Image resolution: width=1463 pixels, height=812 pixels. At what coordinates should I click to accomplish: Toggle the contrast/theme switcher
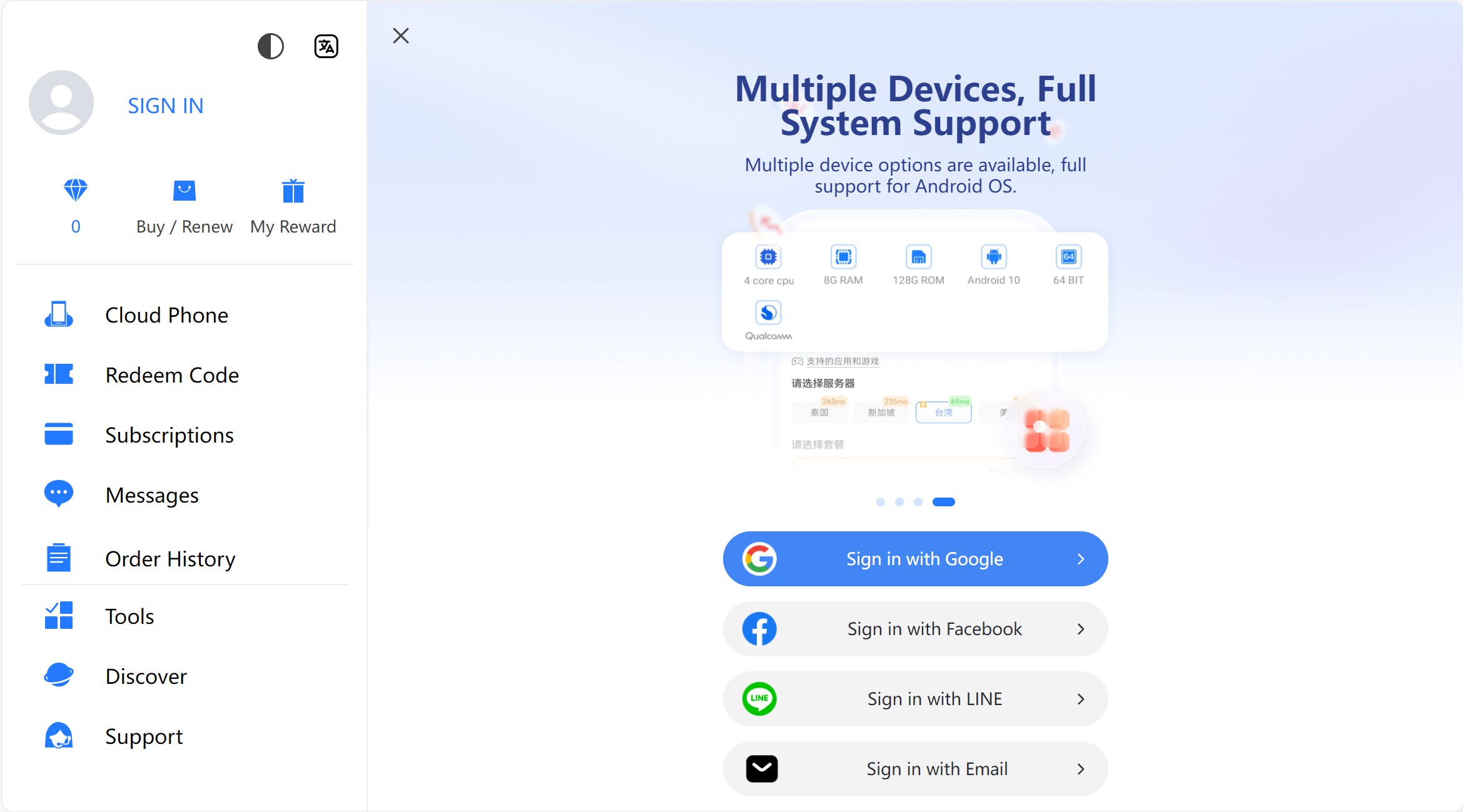pos(269,45)
